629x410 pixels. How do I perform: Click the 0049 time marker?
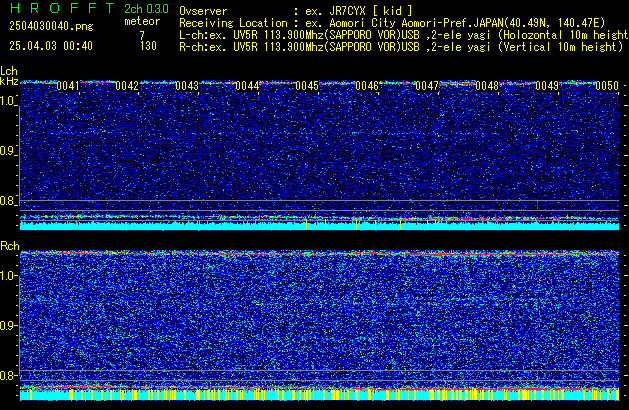(547, 86)
